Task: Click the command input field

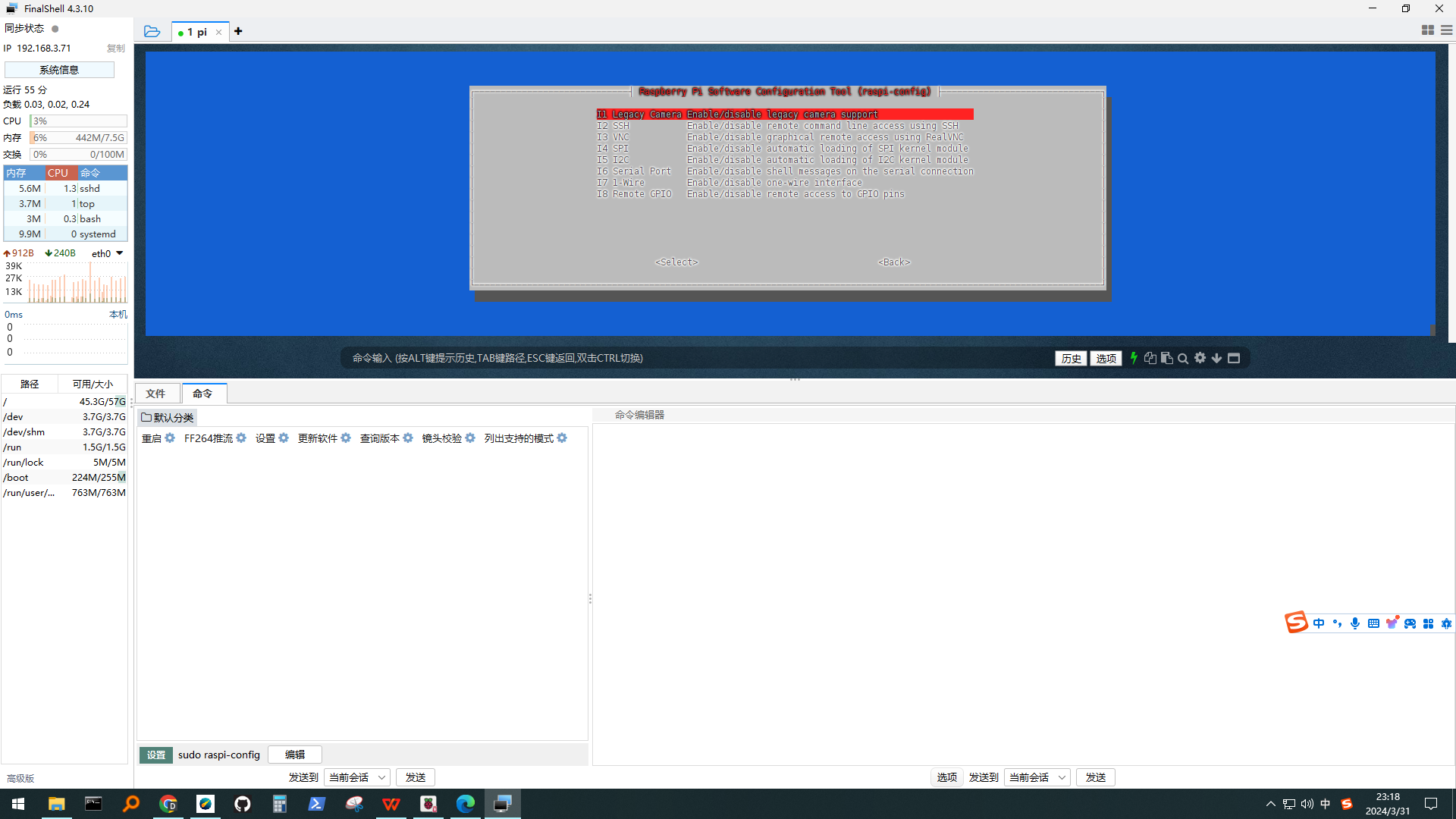Action: [682, 358]
